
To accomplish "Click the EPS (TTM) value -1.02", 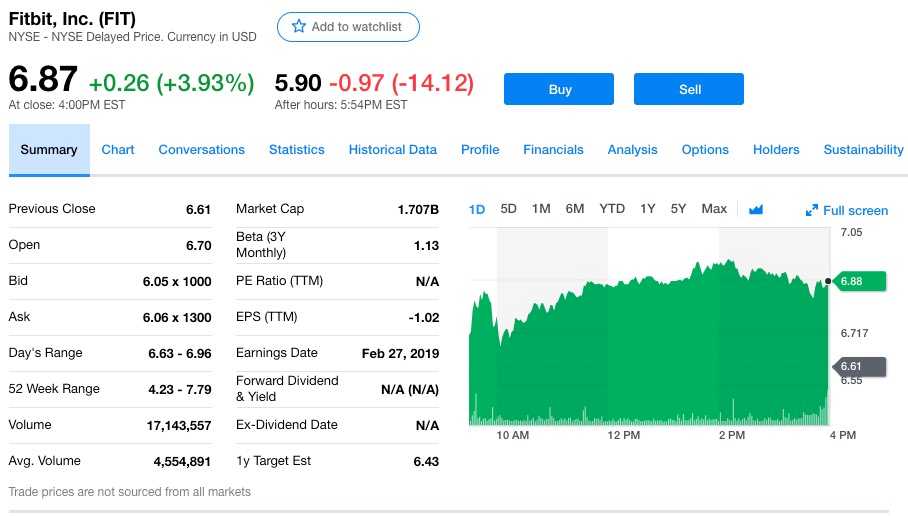I will click(x=423, y=317).
